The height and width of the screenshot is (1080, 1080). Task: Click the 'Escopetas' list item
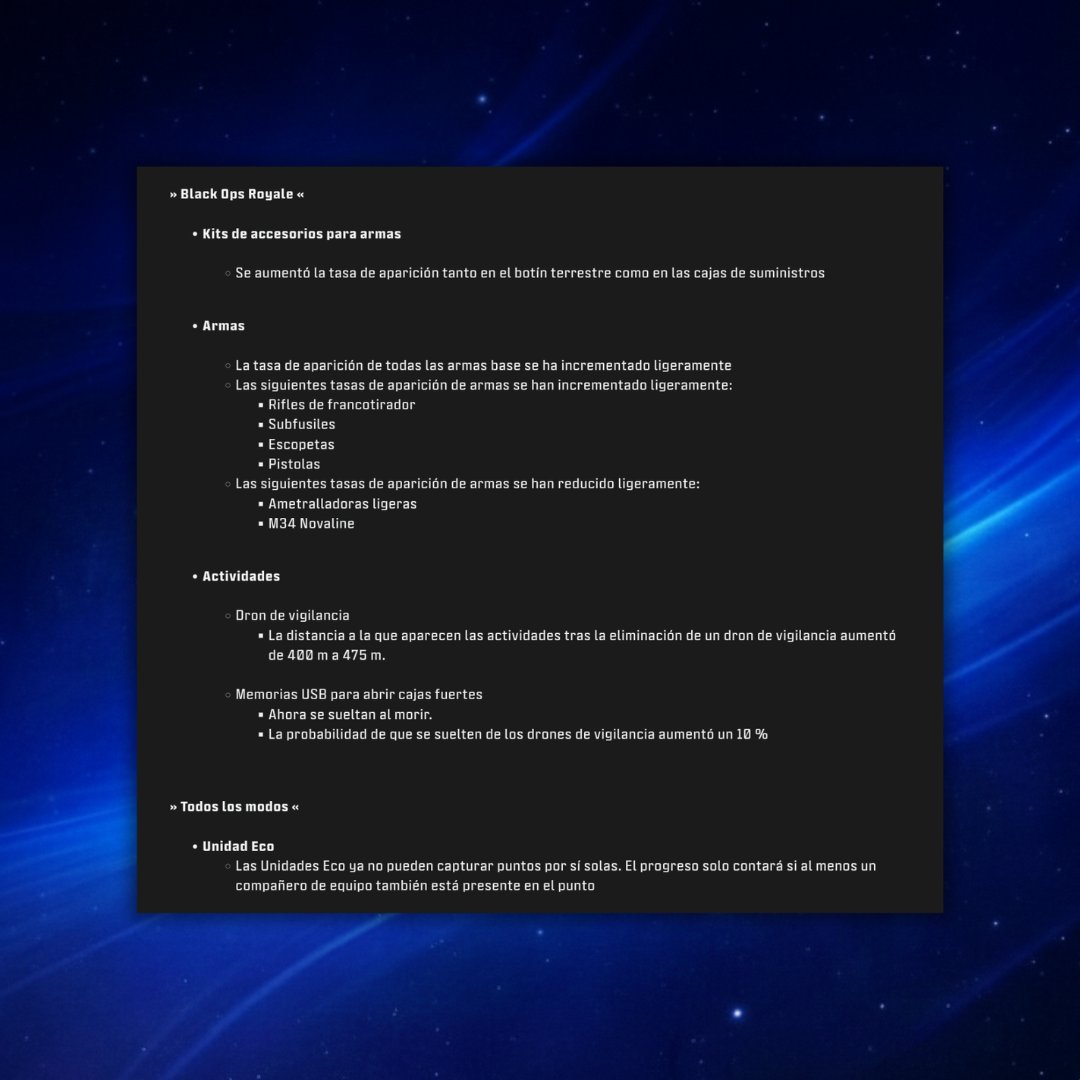click(x=301, y=444)
